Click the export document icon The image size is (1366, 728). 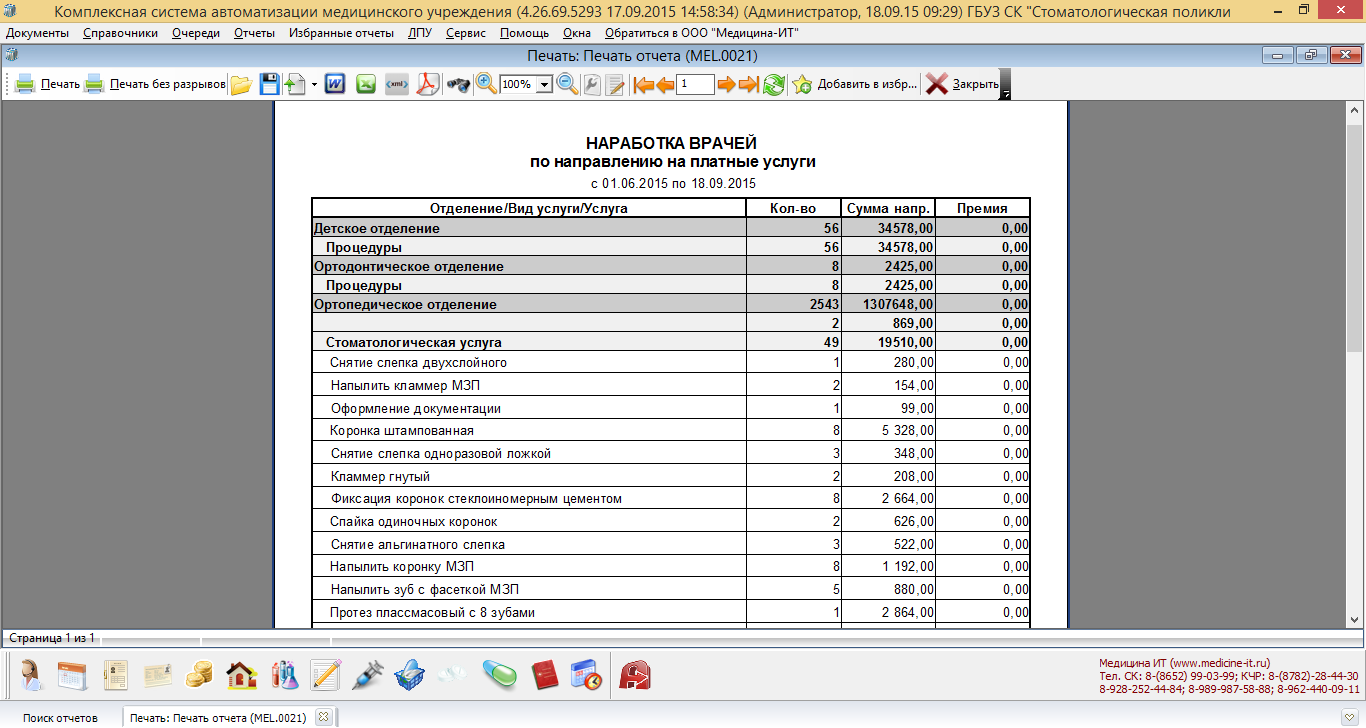click(x=295, y=84)
